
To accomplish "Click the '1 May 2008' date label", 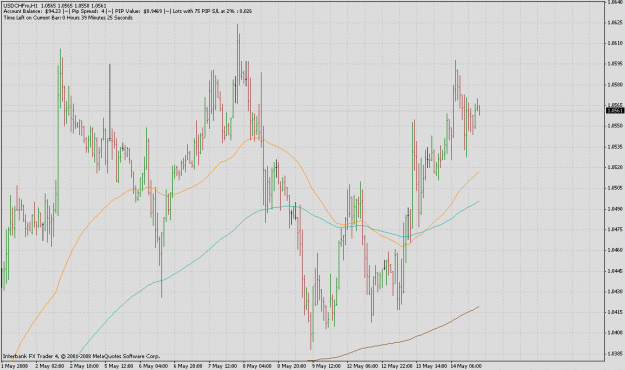I will tap(15, 366).
